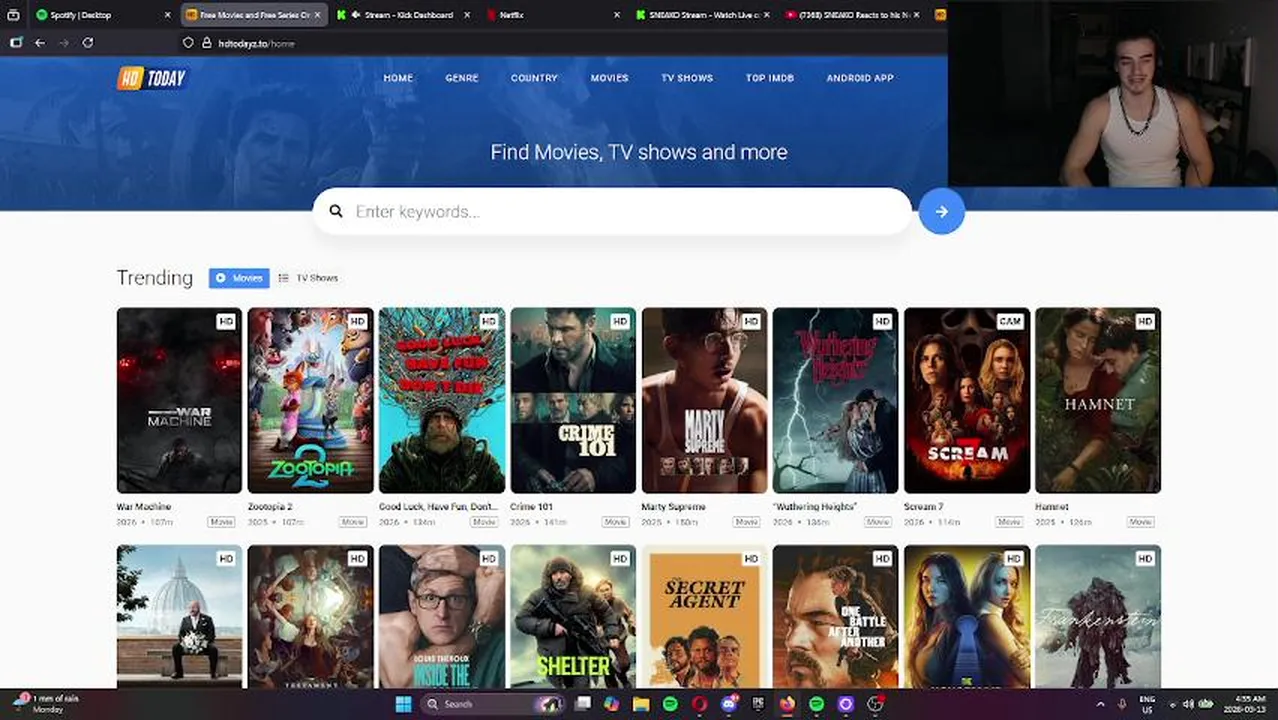Click the Firefox icon in the taskbar
Screen dimensions: 1278x720
pos(787,704)
